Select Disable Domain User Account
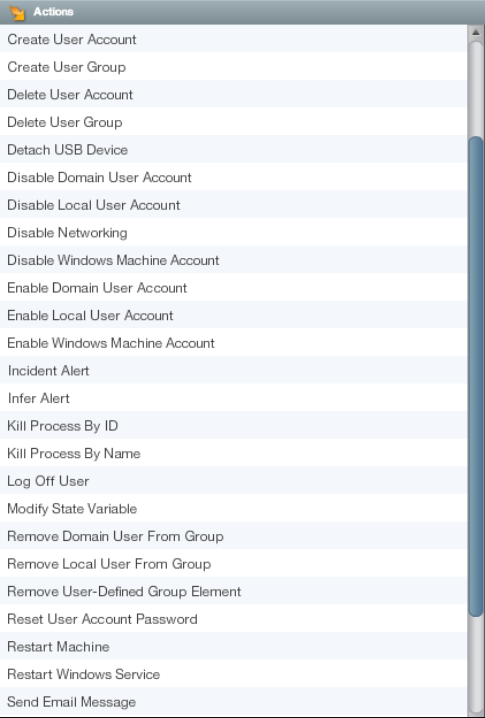 [233, 177]
